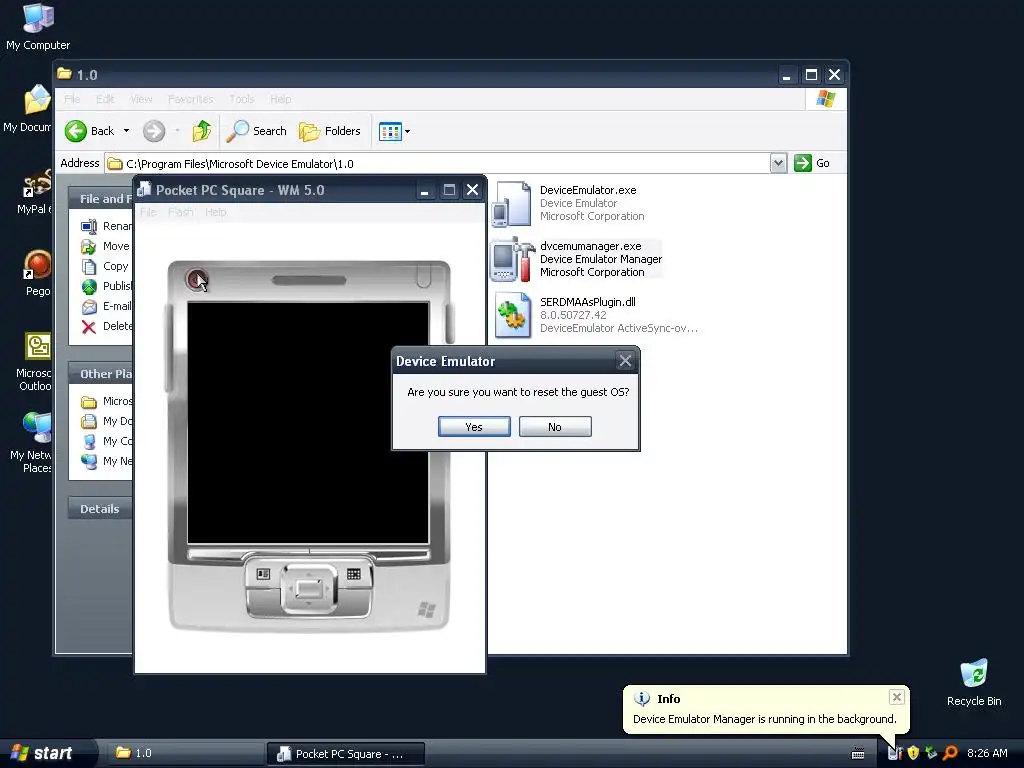Screen dimensions: 1024x768
Task: Open the Explorer window's Help menu
Action: 281,99
